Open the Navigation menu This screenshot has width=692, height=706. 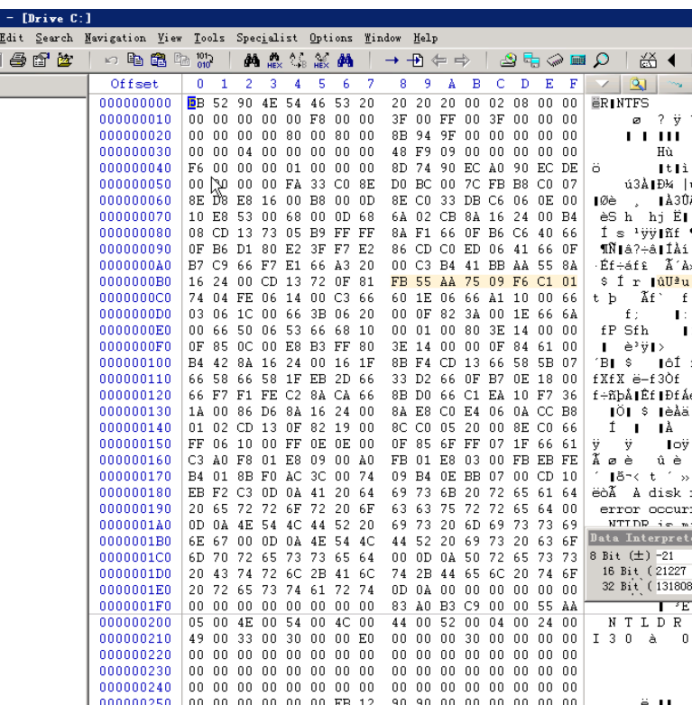click(115, 38)
